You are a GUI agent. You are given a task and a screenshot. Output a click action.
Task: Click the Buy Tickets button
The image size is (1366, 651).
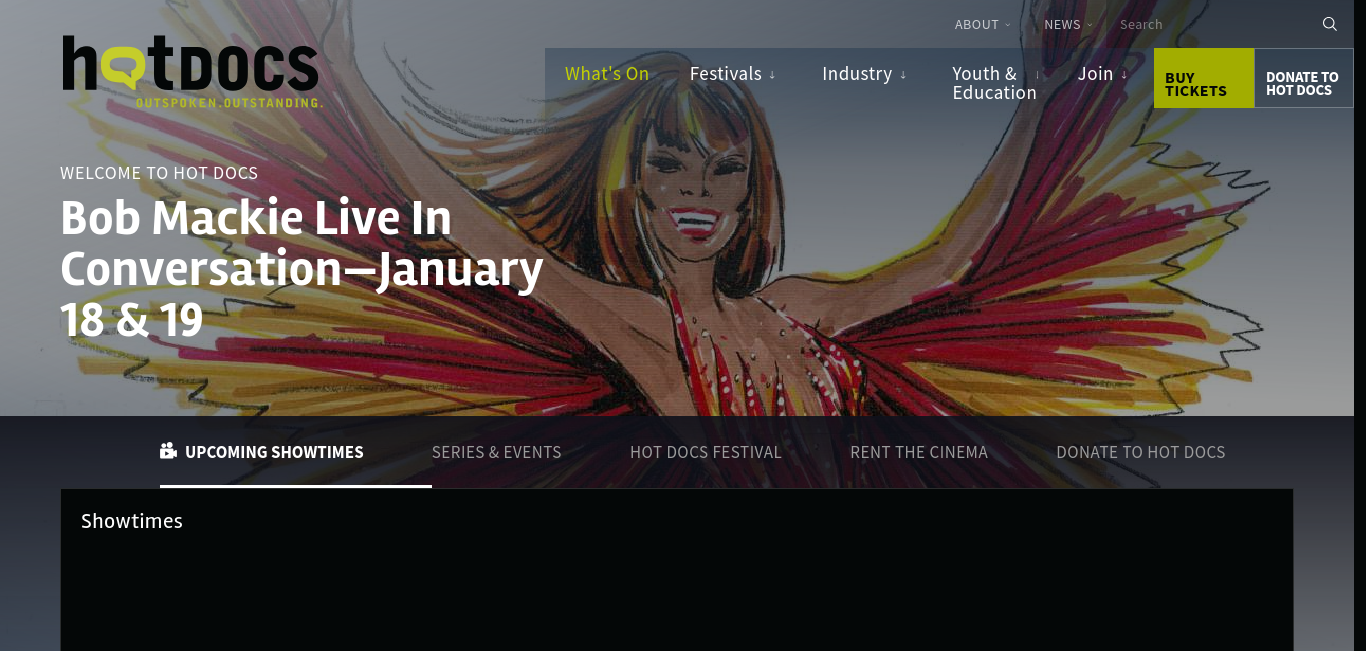coord(1204,78)
